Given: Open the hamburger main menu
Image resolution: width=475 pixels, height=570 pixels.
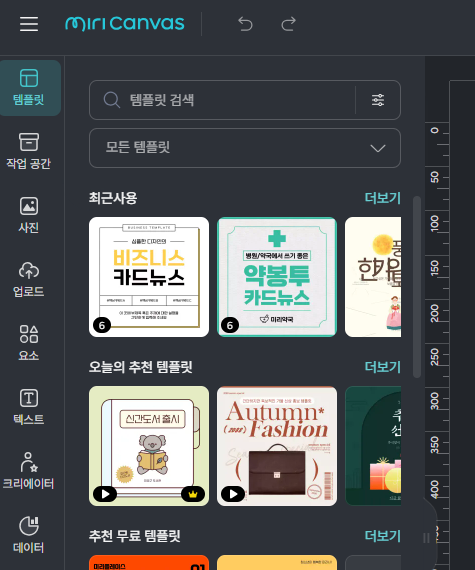Looking at the screenshot, I should [29, 24].
